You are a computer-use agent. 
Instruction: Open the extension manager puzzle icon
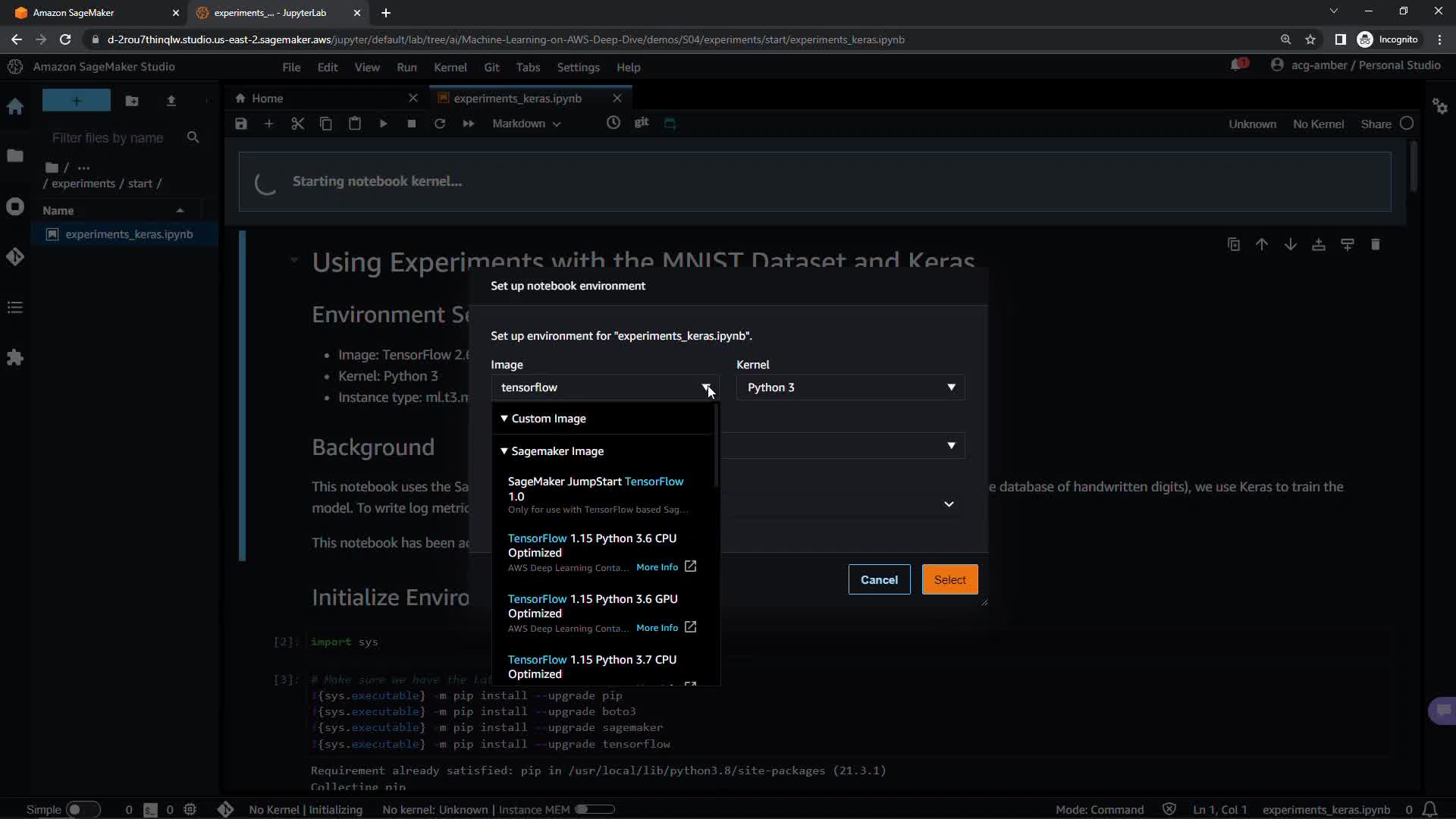pos(15,358)
